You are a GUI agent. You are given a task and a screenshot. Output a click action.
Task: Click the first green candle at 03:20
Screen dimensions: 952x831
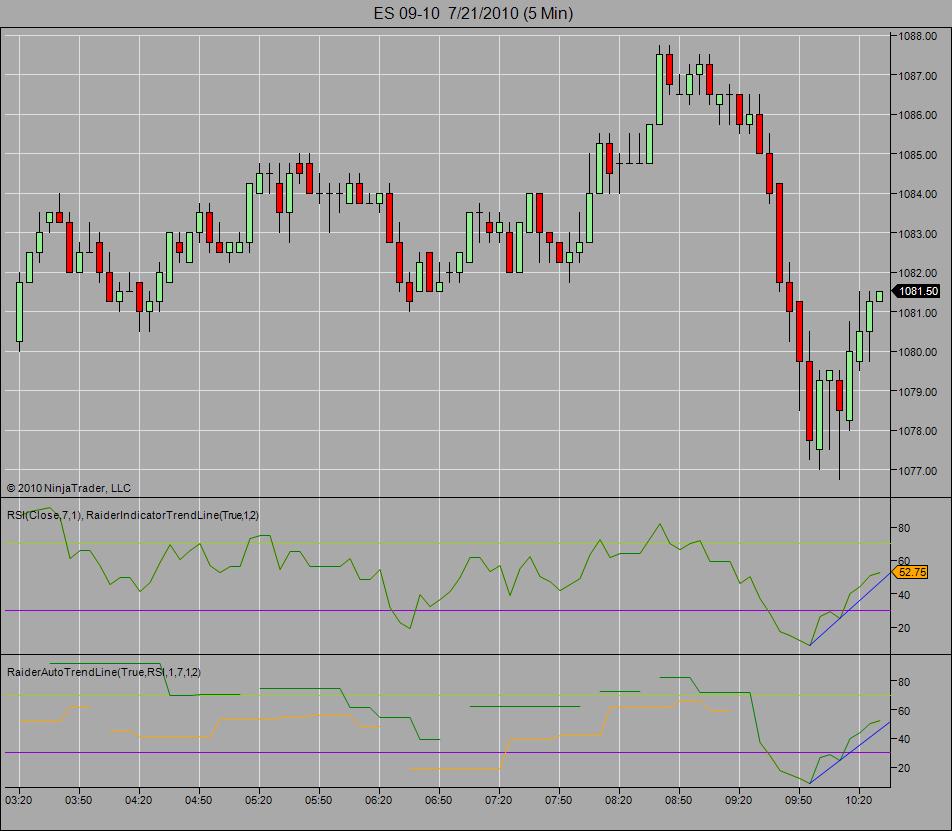19,312
